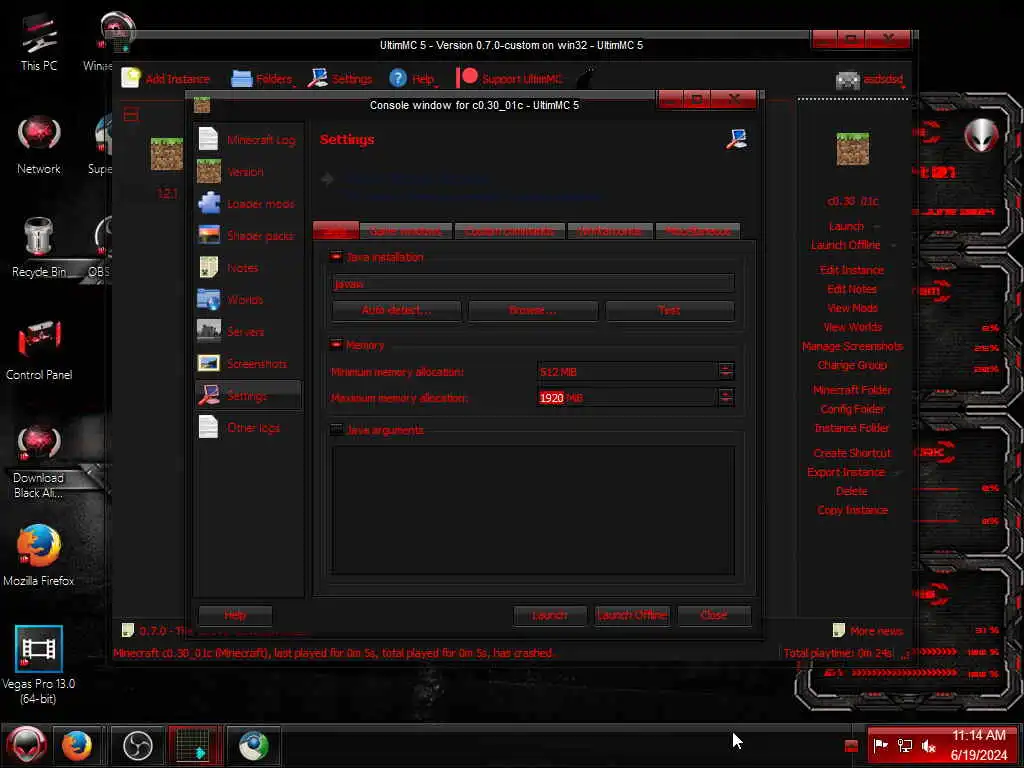Click the Maximum memory allocation field
The width and height of the screenshot is (1024, 768).
click(x=626, y=397)
